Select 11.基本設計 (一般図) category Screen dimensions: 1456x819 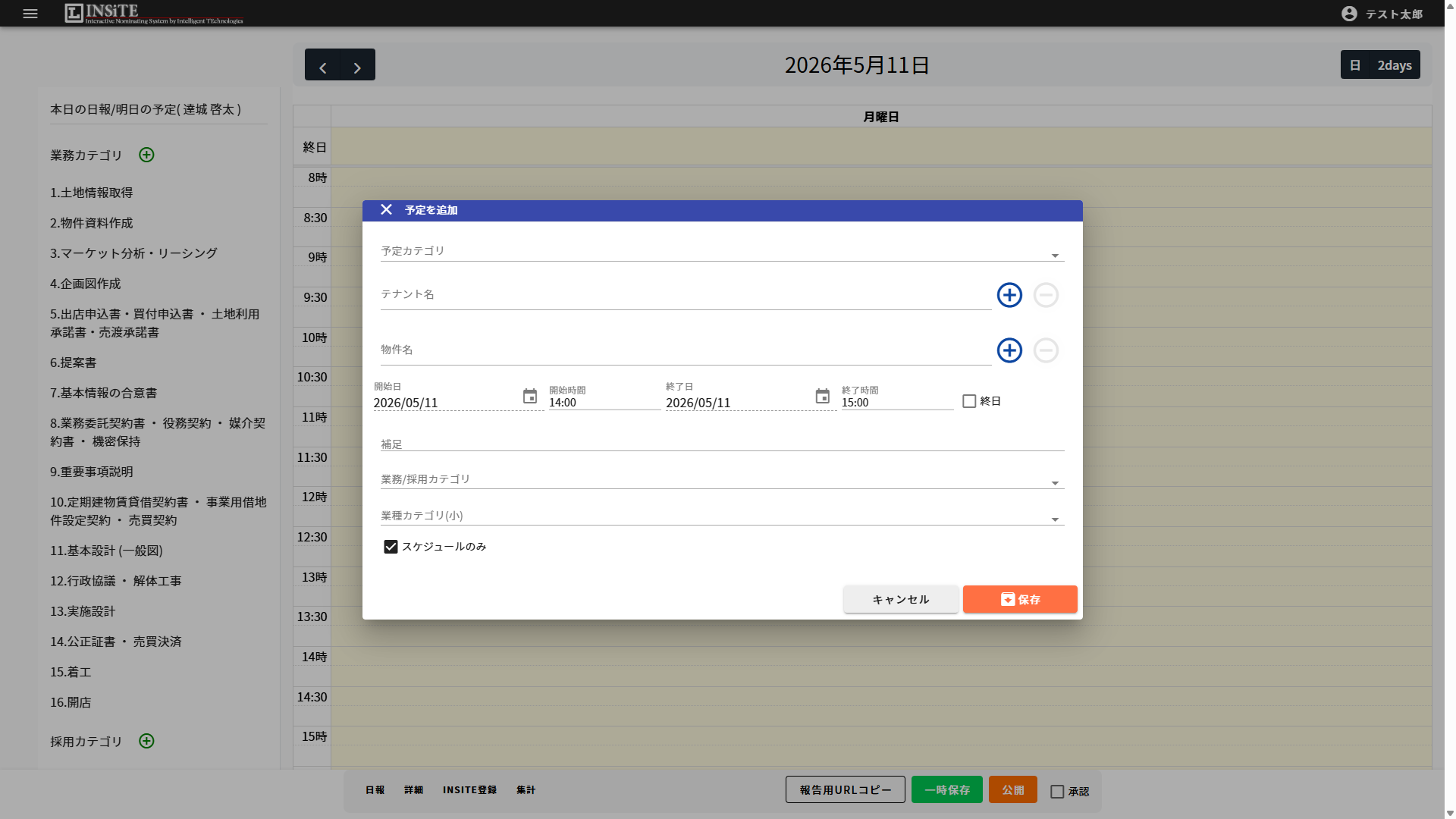pyautogui.click(x=107, y=551)
